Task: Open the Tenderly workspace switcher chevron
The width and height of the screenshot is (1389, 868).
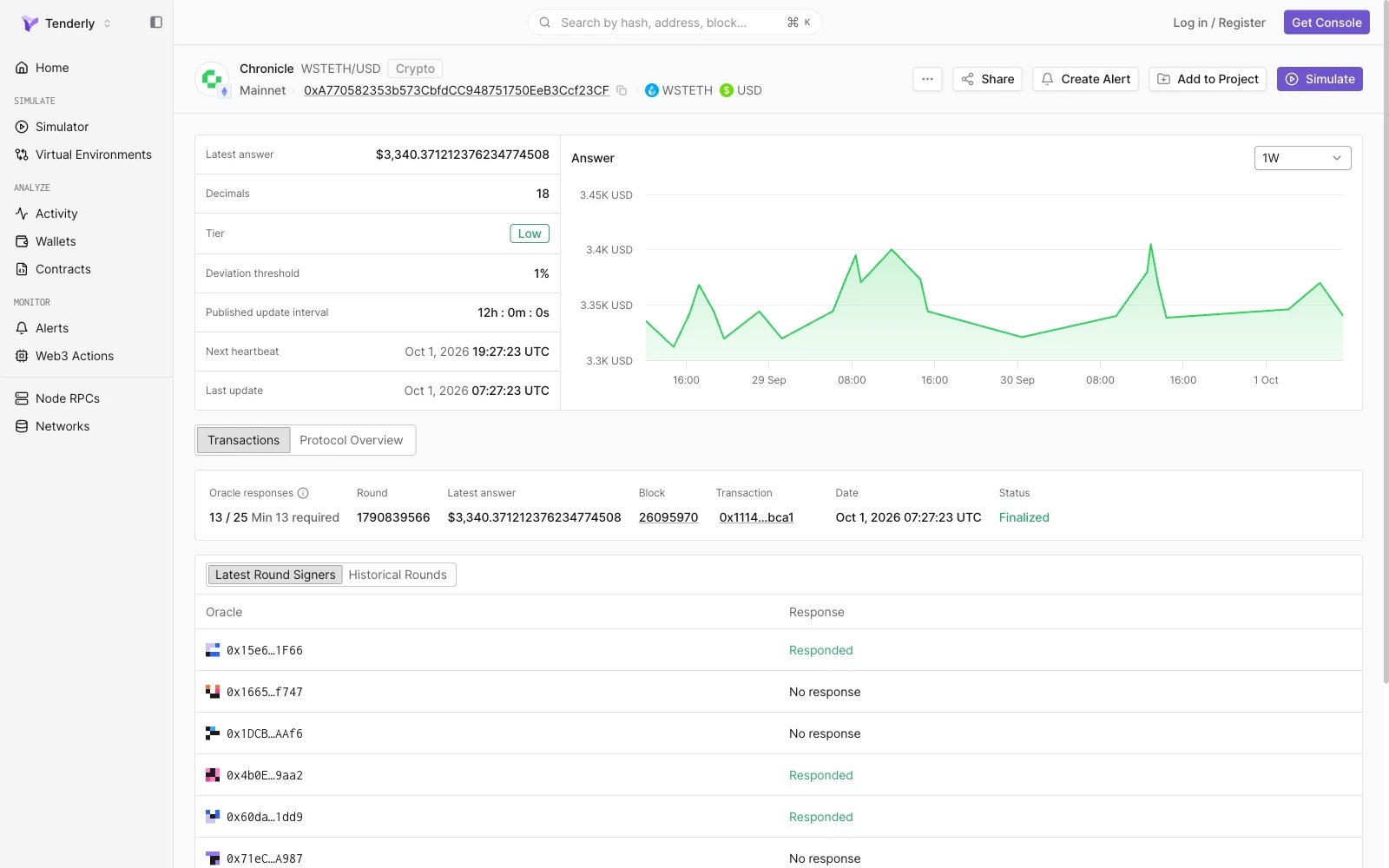Action: coord(107,23)
